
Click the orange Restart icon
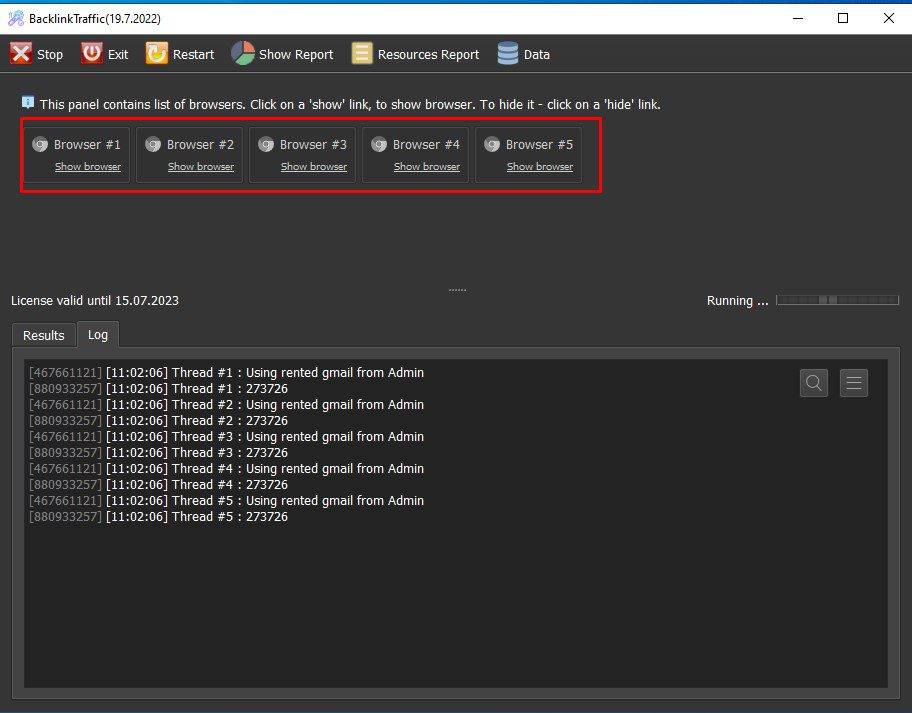[156, 54]
